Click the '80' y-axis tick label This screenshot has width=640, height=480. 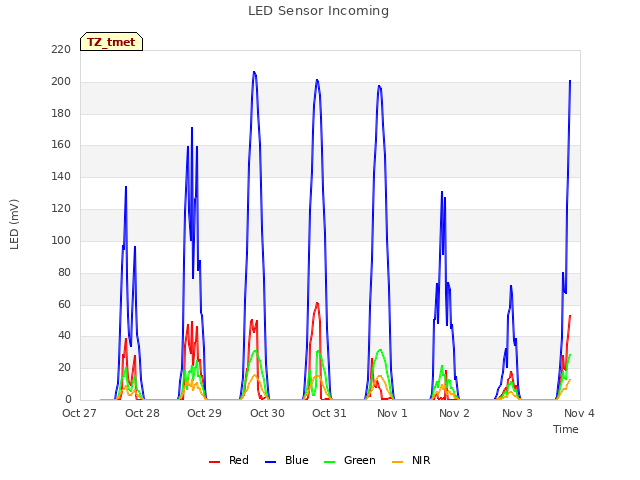coord(64,272)
